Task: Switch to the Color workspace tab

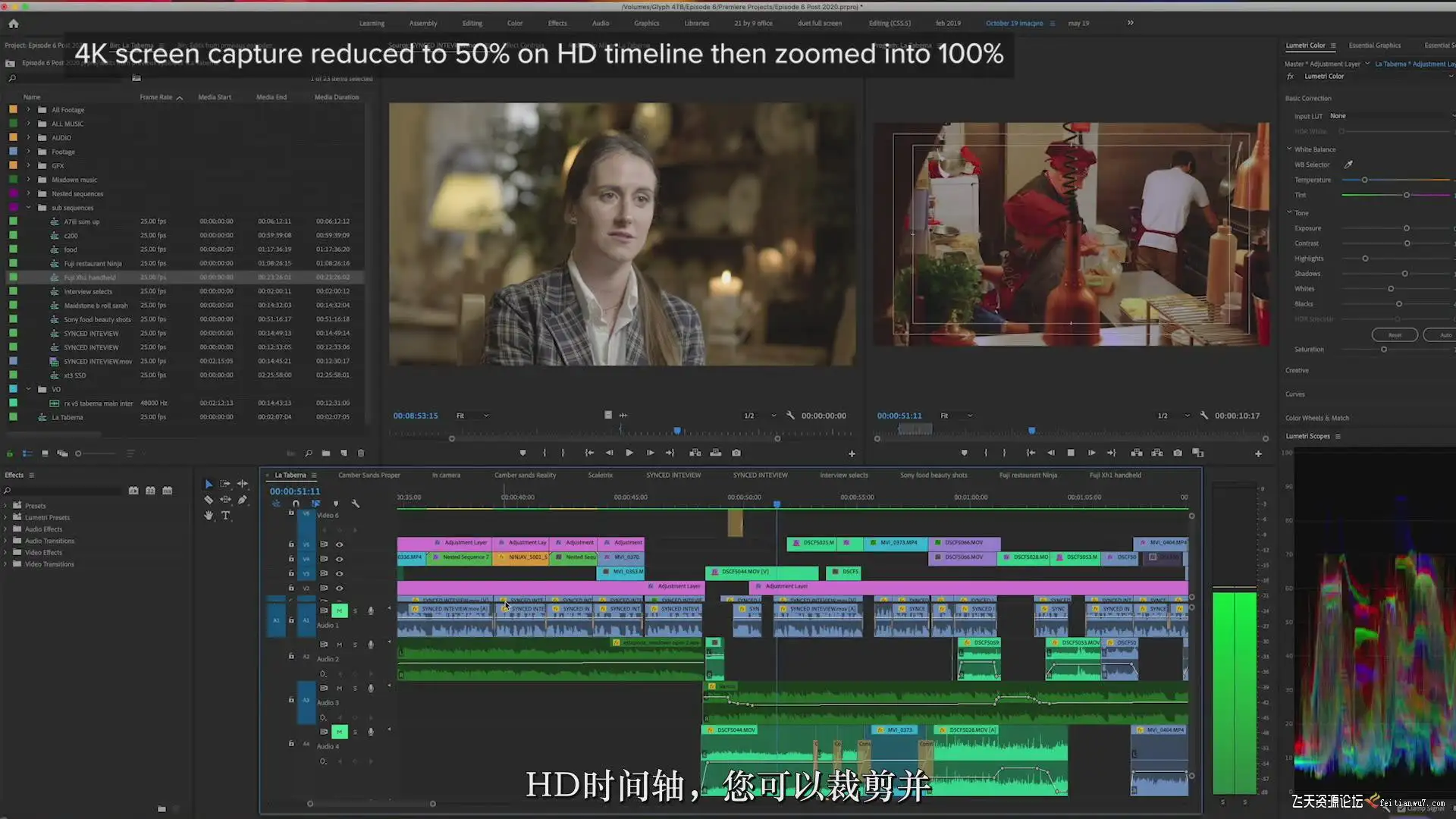Action: coord(515,23)
